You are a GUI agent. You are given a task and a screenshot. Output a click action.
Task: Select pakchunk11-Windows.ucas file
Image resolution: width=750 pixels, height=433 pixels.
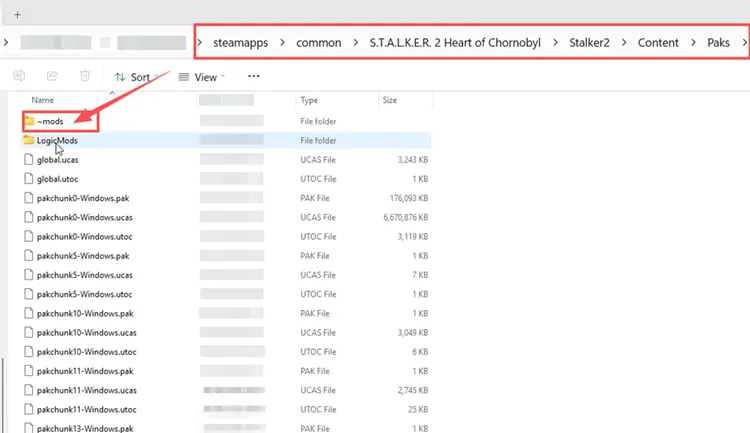point(87,390)
